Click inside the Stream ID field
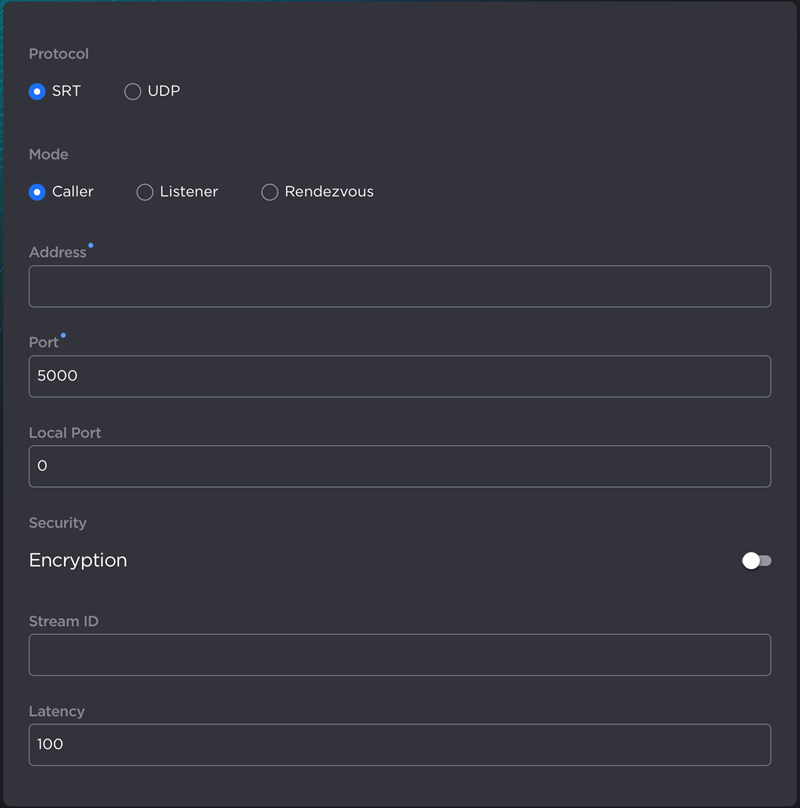Screen dimensions: 800x808 (400, 654)
